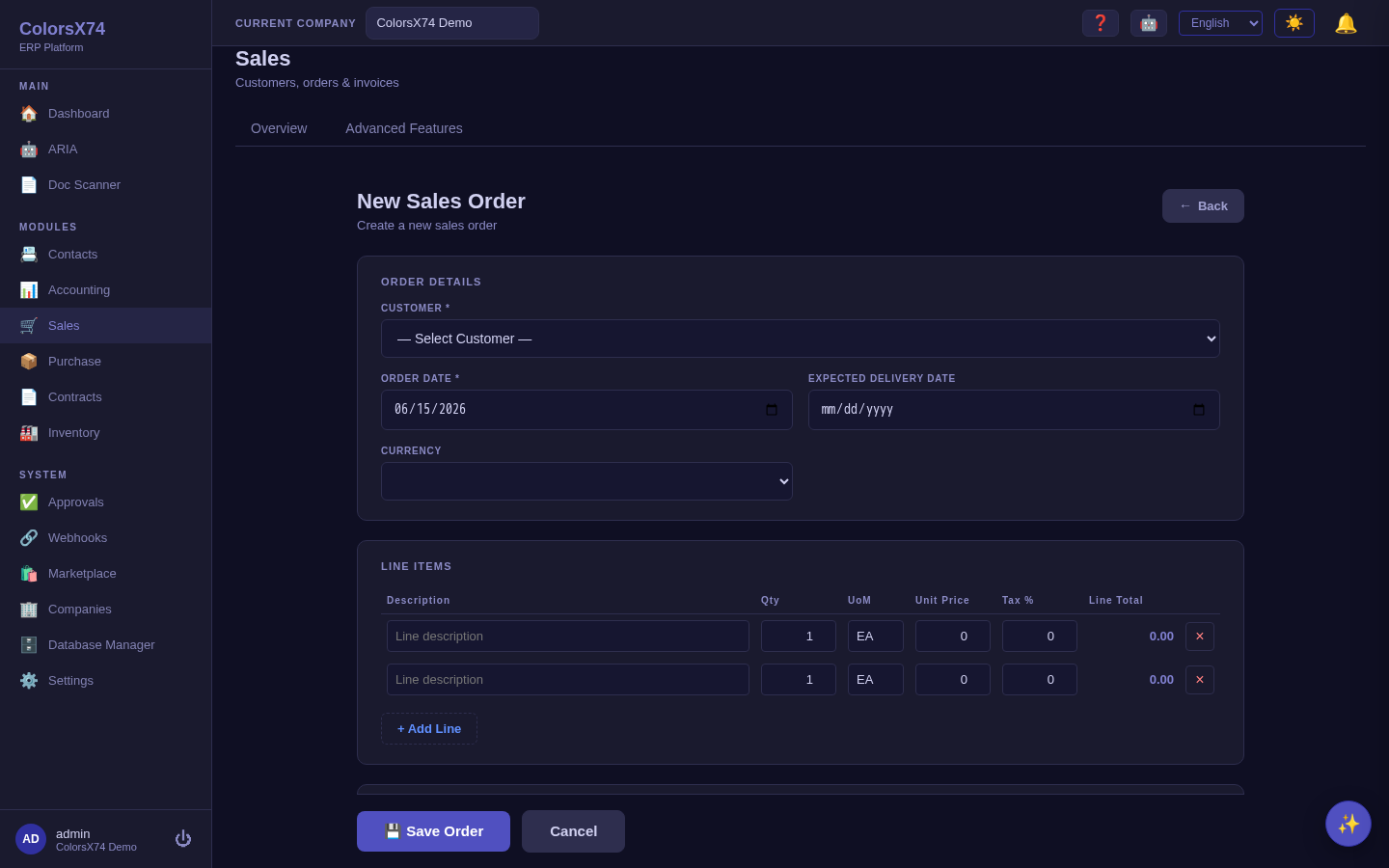The width and height of the screenshot is (1389, 868).
Task: Expand the Select Customer dropdown
Action: 801,339
